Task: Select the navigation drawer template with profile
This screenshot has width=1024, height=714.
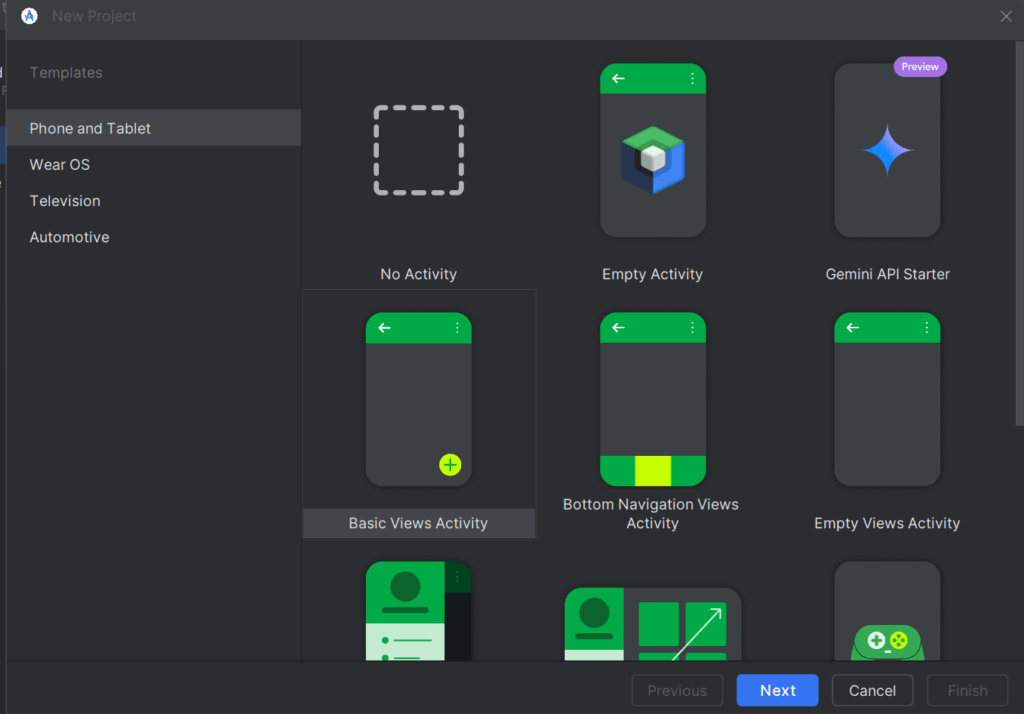Action: (418, 612)
